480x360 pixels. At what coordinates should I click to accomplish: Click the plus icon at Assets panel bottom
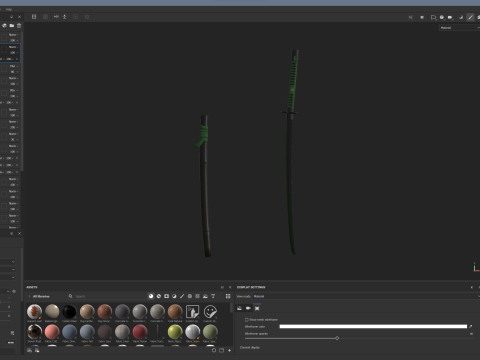[x=229, y=350]
